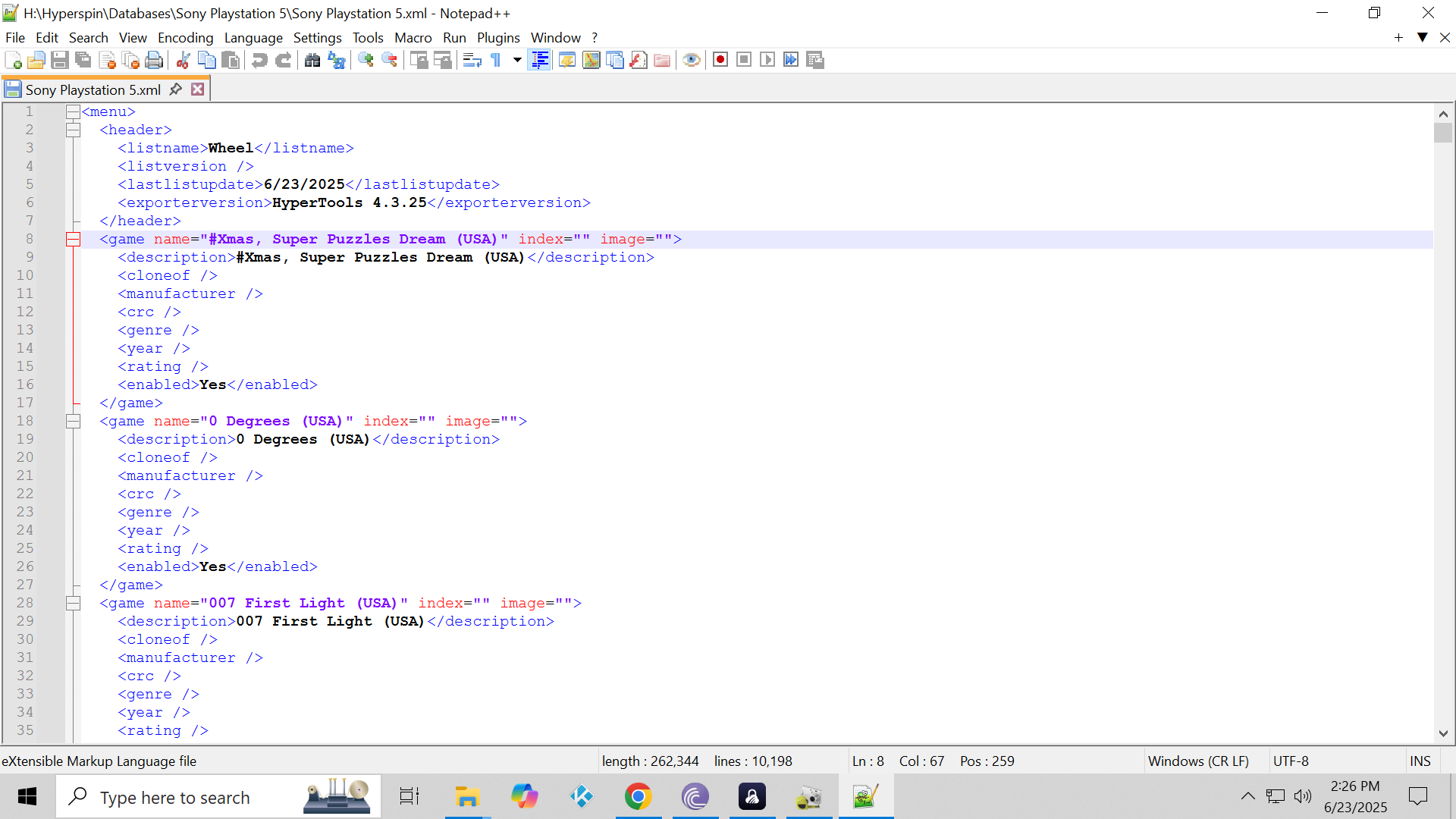Save the current file
Viewport: 1456px width, 819px height.
(x=60, y=60)
